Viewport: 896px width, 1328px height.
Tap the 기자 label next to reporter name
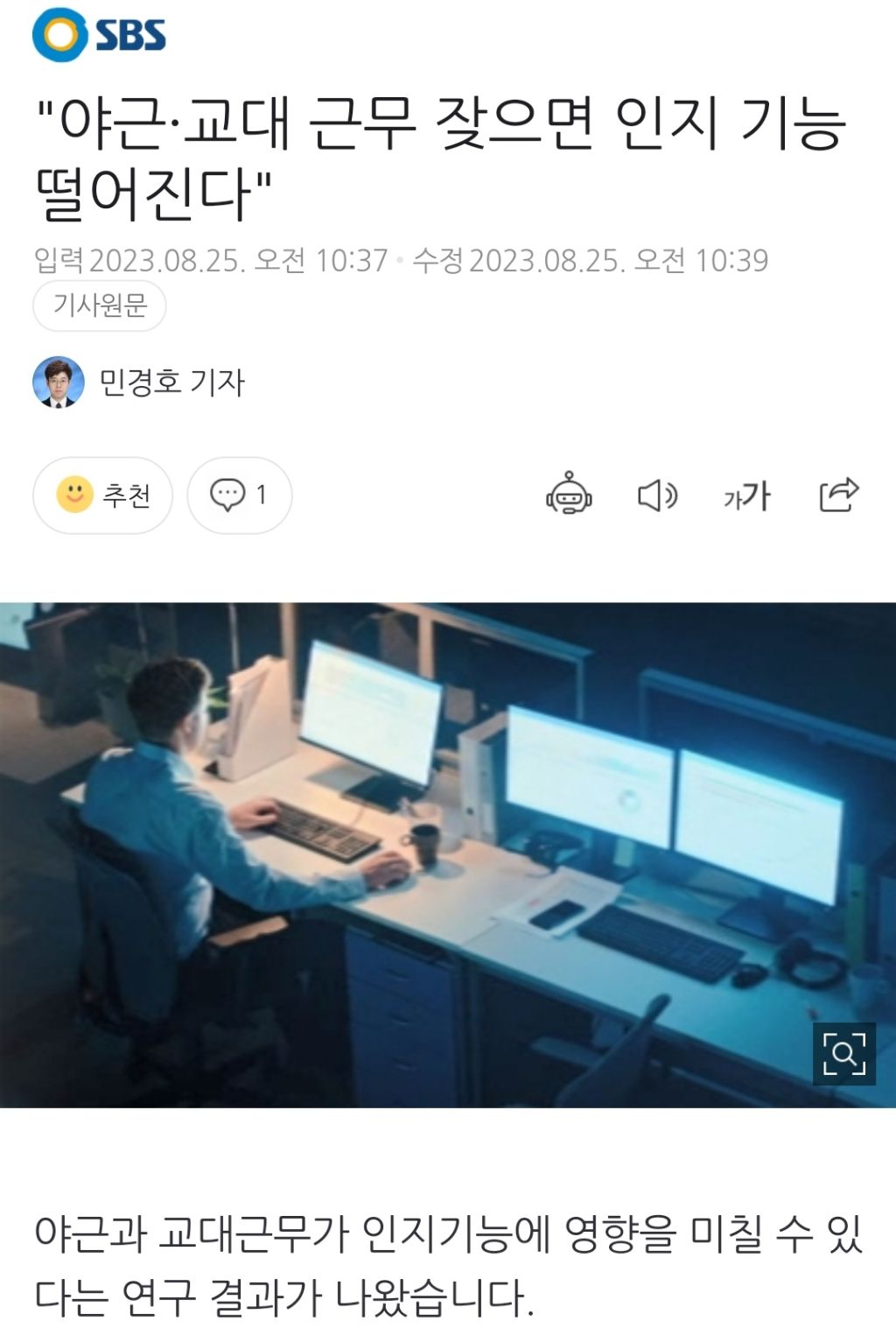coord(218,383)
